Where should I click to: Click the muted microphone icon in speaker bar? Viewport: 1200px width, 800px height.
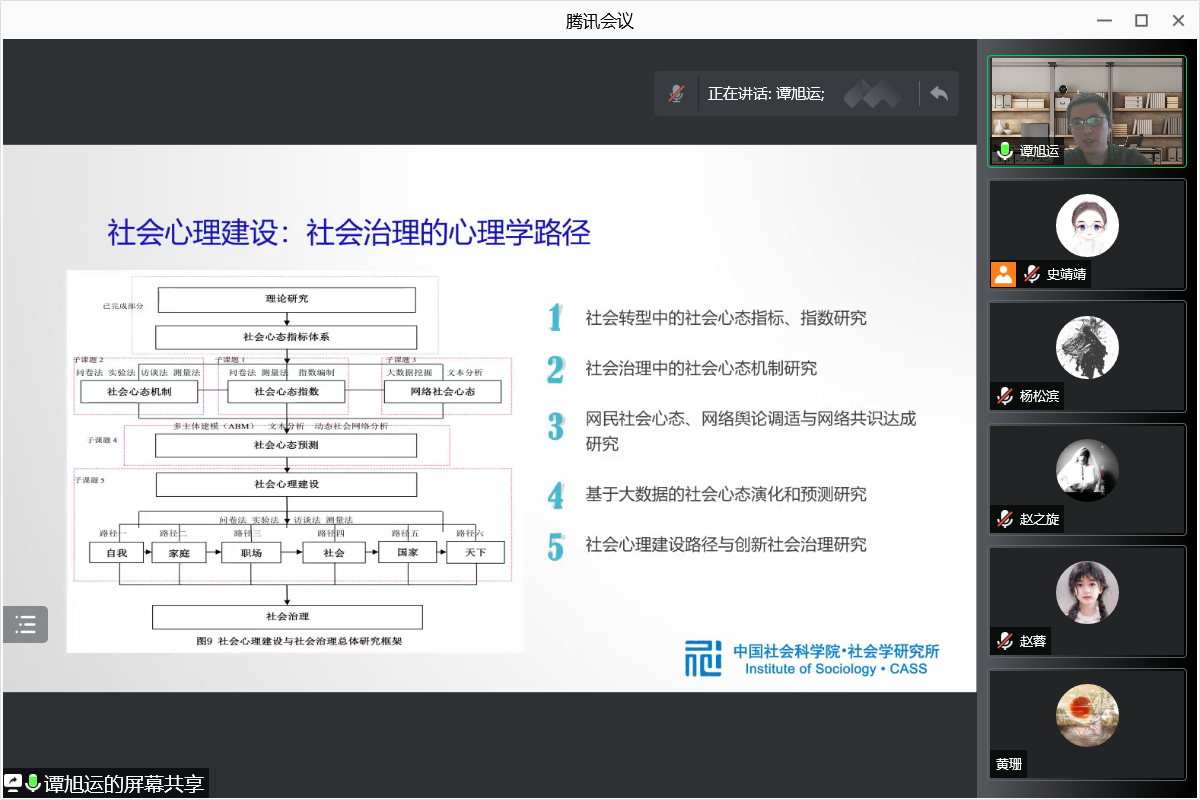pos(677,94)
